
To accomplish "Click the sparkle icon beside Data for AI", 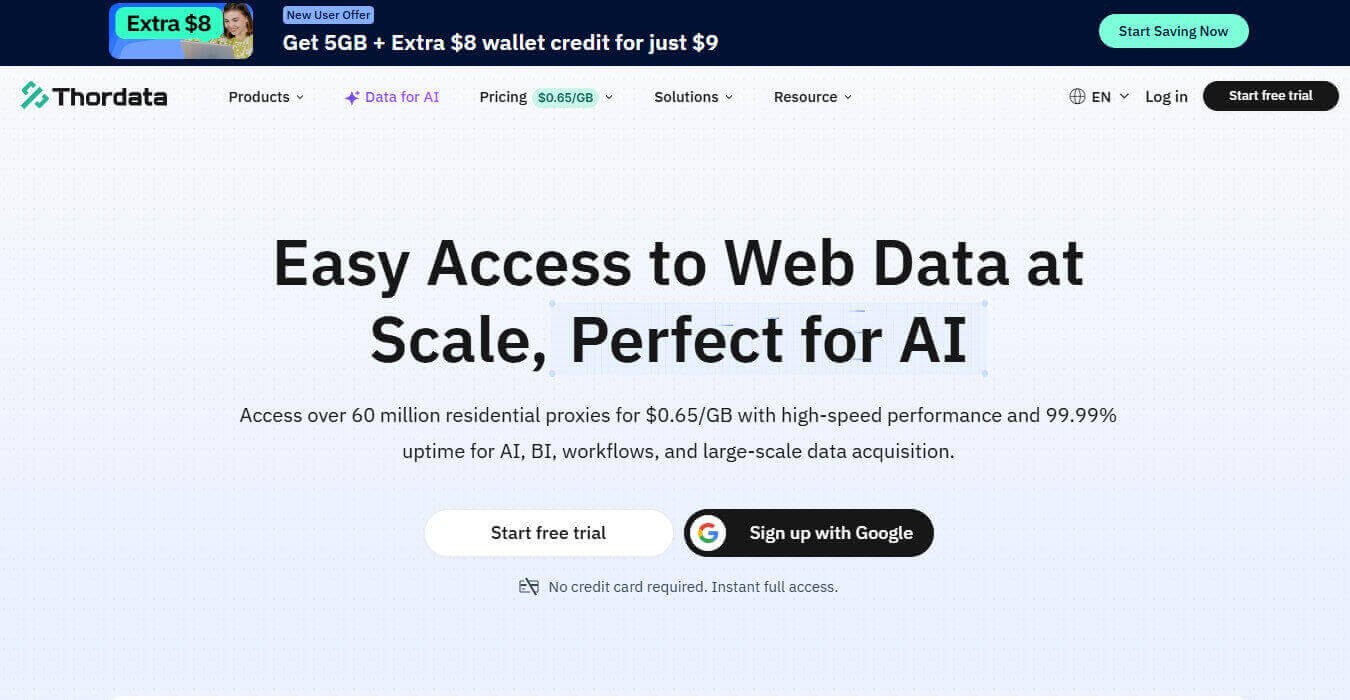I will click(x=352, y=98).
